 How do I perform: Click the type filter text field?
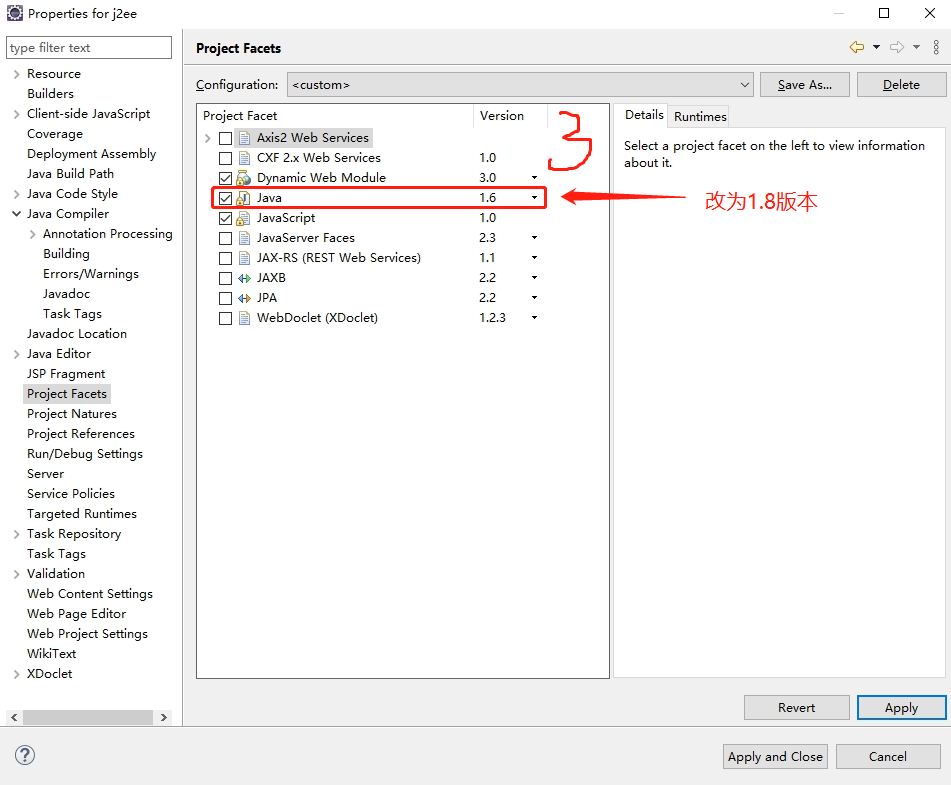(x=89, y=47)
